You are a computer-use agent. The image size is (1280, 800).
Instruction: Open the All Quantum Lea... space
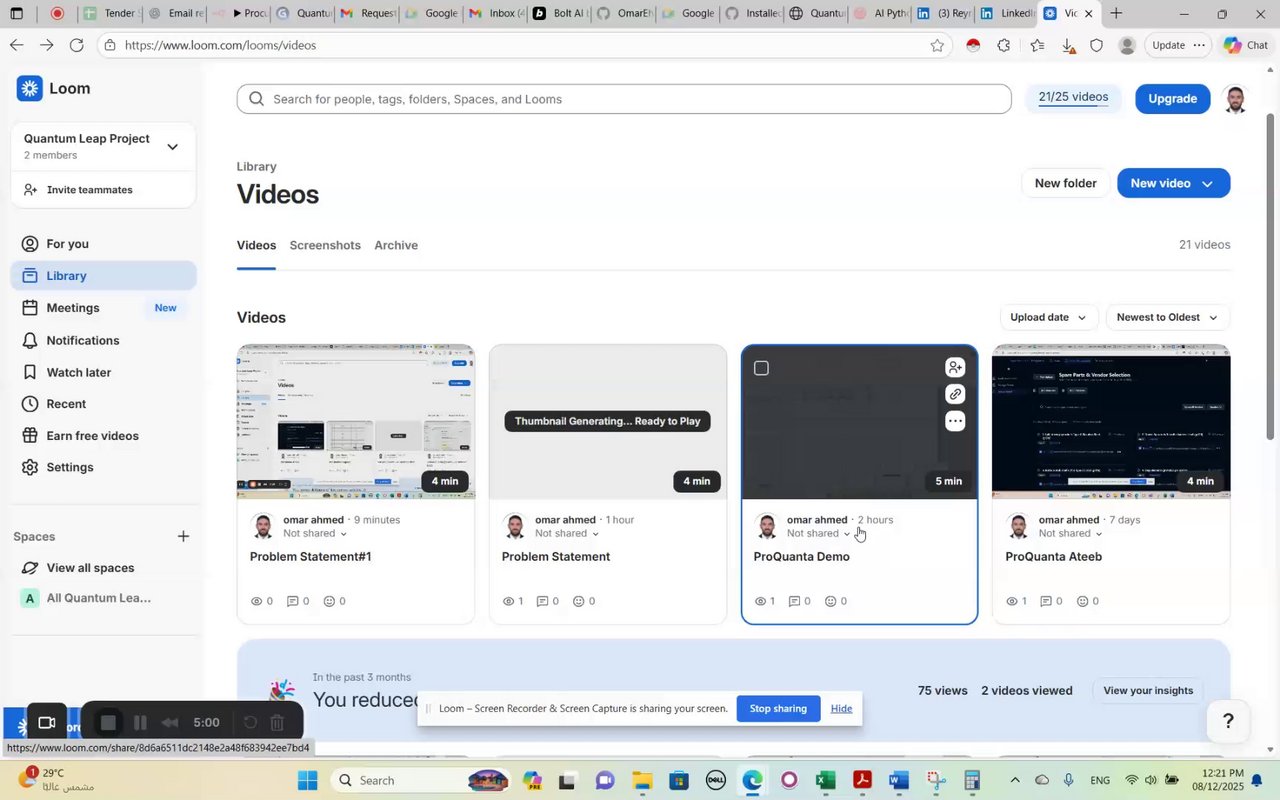coord(86,598)
